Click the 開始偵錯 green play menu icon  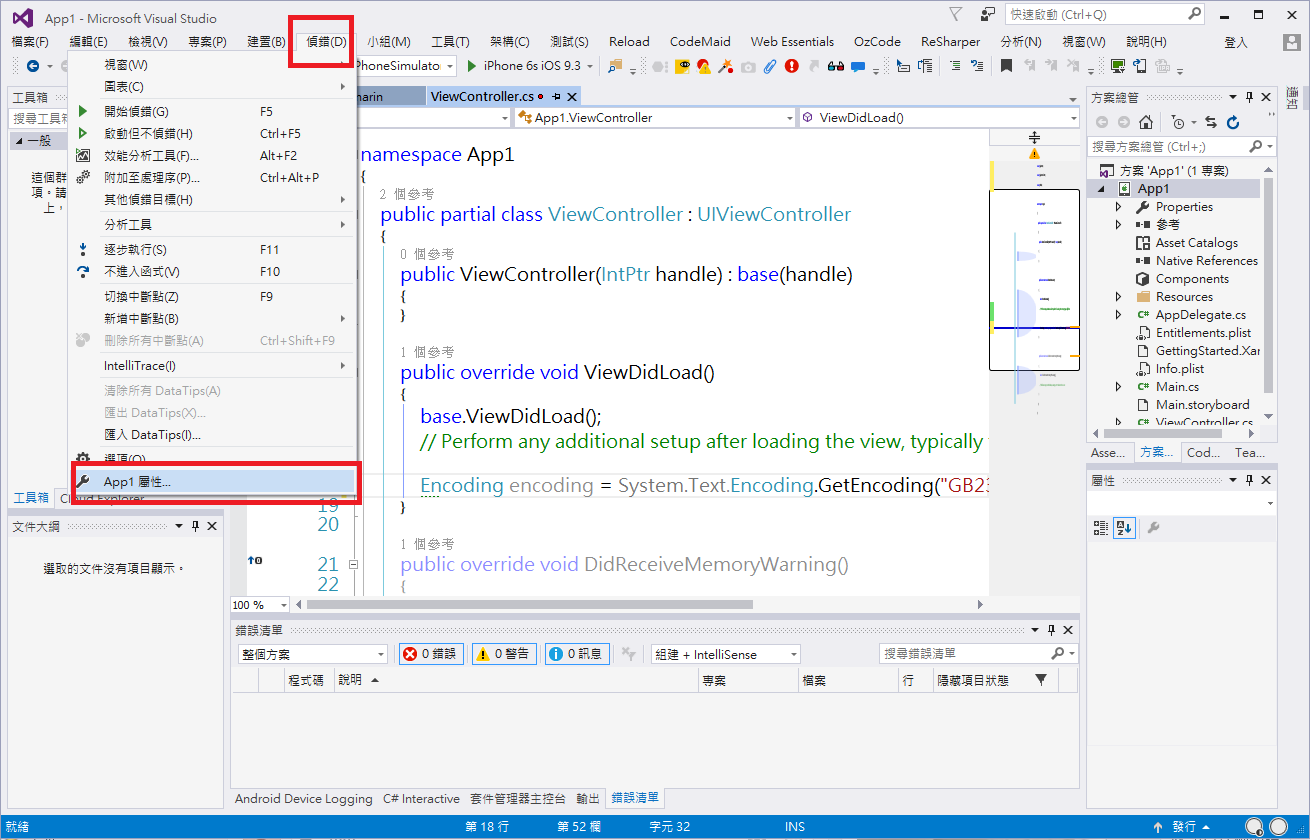click(83, 112)
